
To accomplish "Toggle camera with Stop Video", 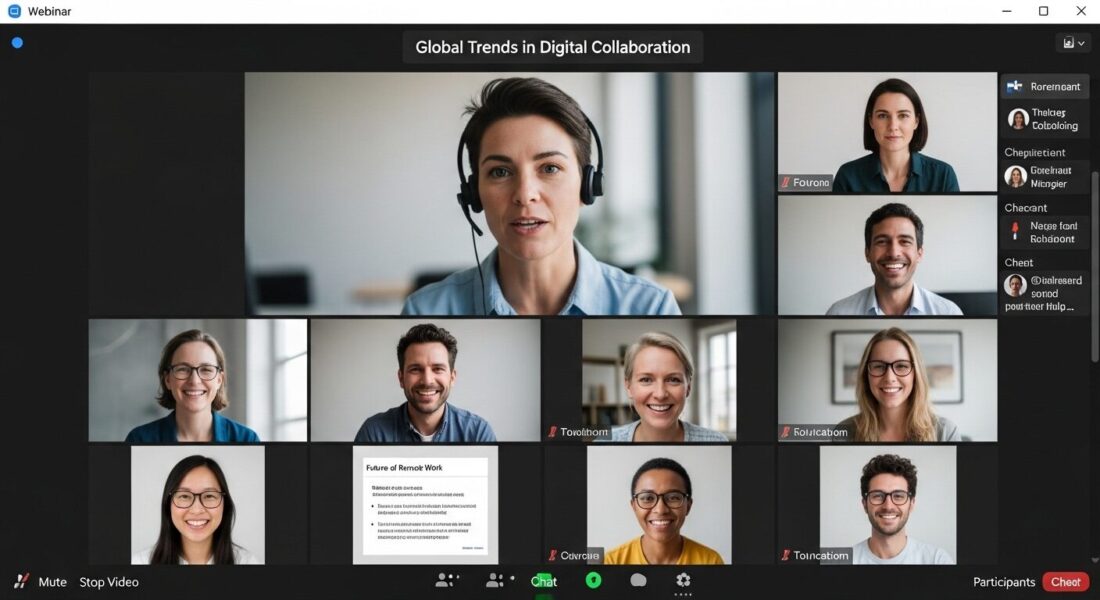I will tap(109, 582).
